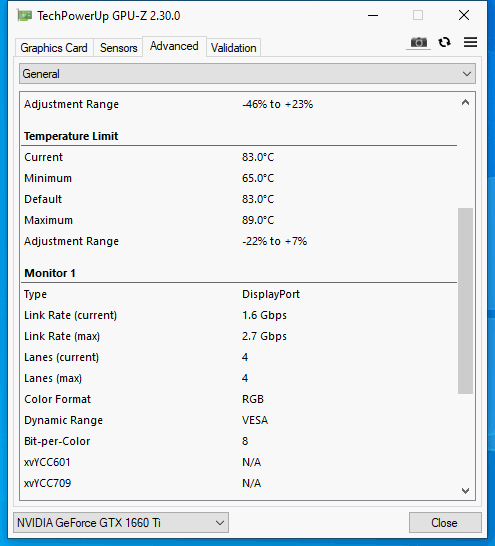Image resolution: width=495 pixels, height=546 pixels.
Task: Click the screenshot camera icon
Action: coord(418,42)
